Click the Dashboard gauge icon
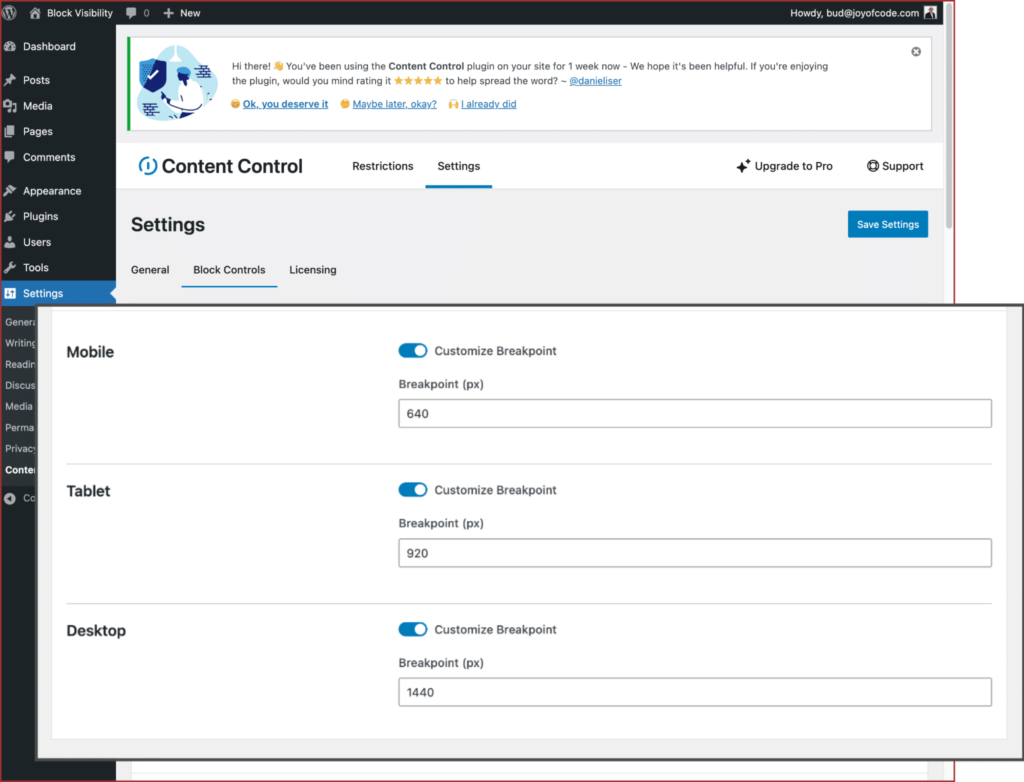 point(10,46)
